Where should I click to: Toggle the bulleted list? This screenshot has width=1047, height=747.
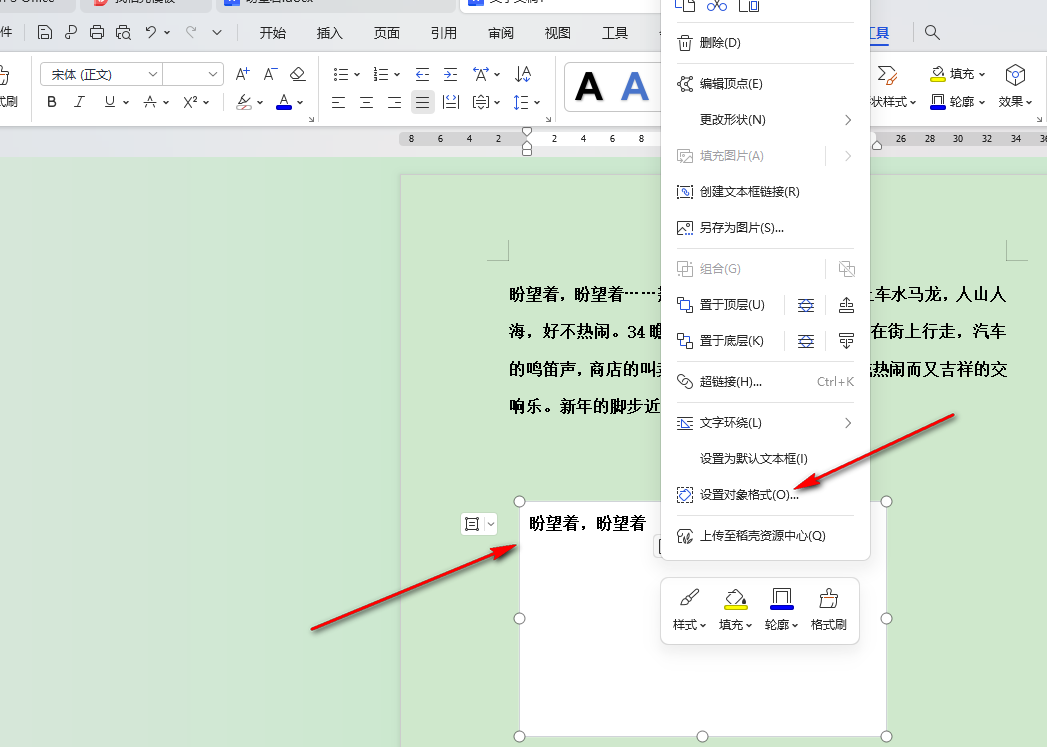(340, 74)
